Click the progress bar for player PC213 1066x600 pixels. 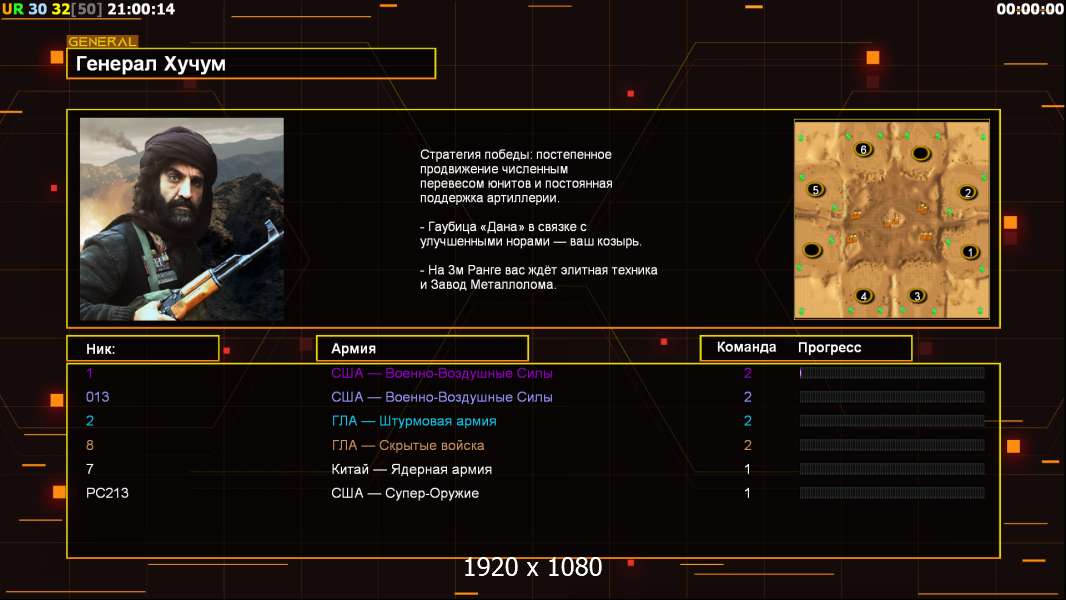click(x=892, y=493)
